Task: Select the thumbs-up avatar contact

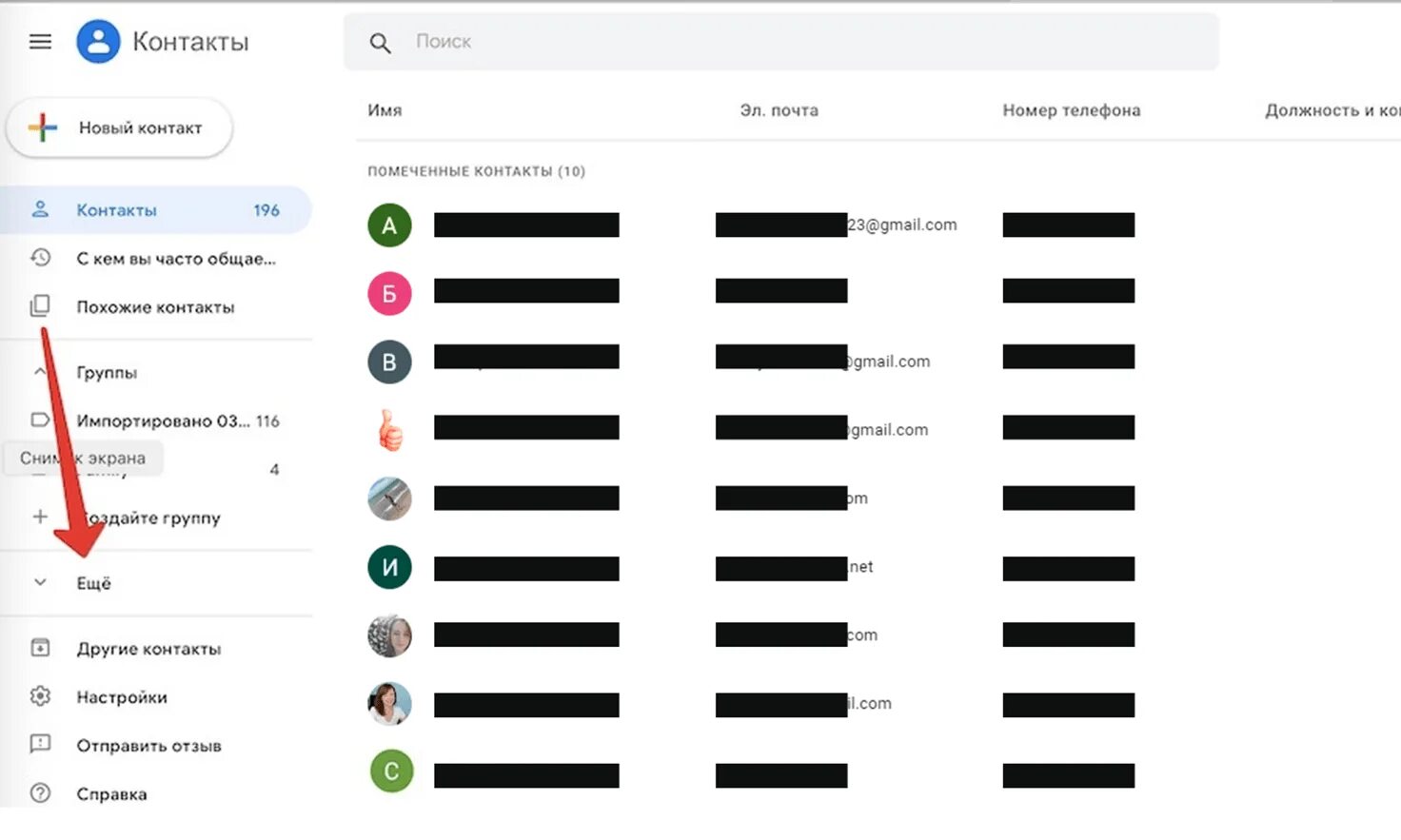Action: [389, 430]
